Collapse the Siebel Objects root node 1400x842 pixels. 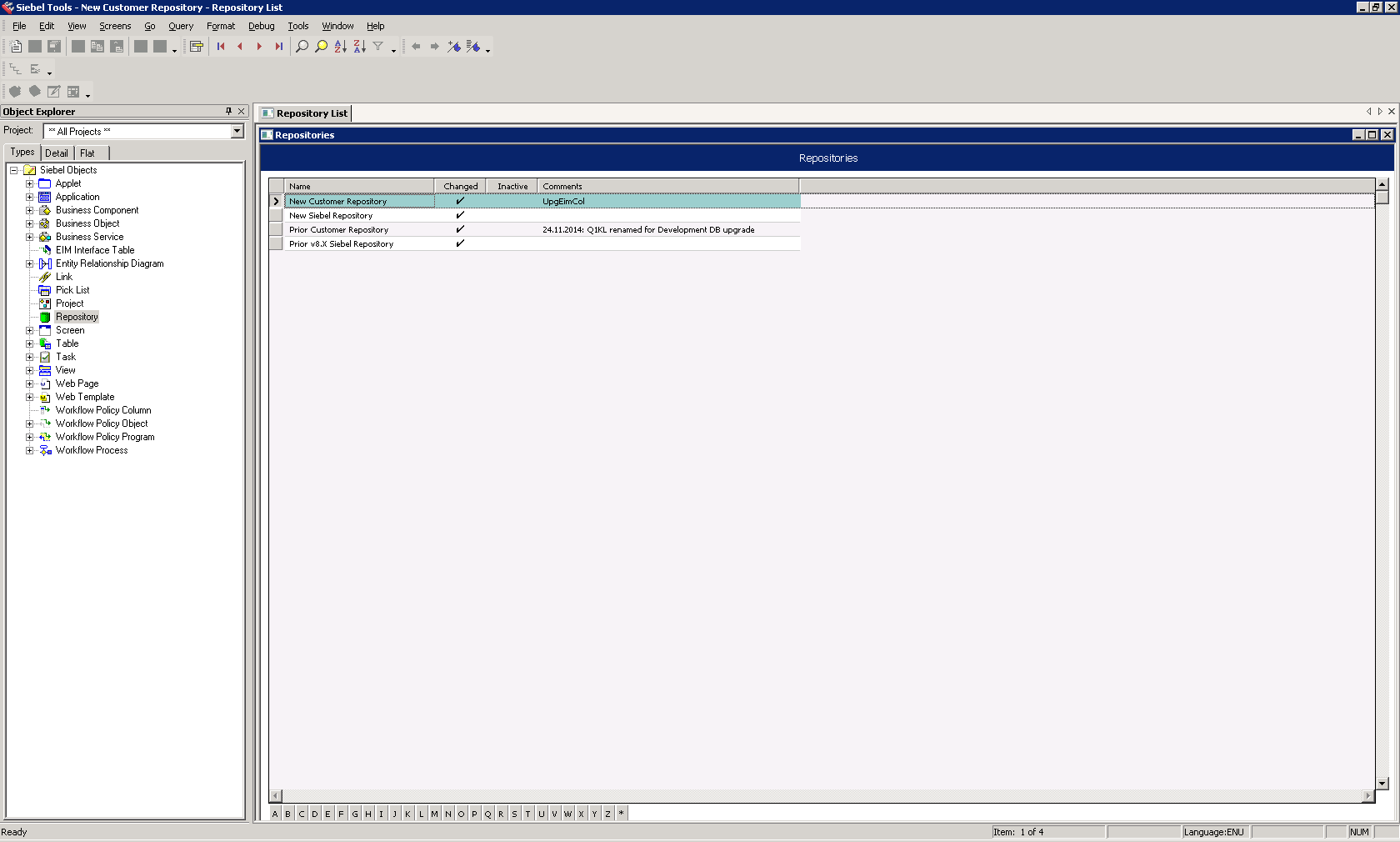[x=13, y=170]
